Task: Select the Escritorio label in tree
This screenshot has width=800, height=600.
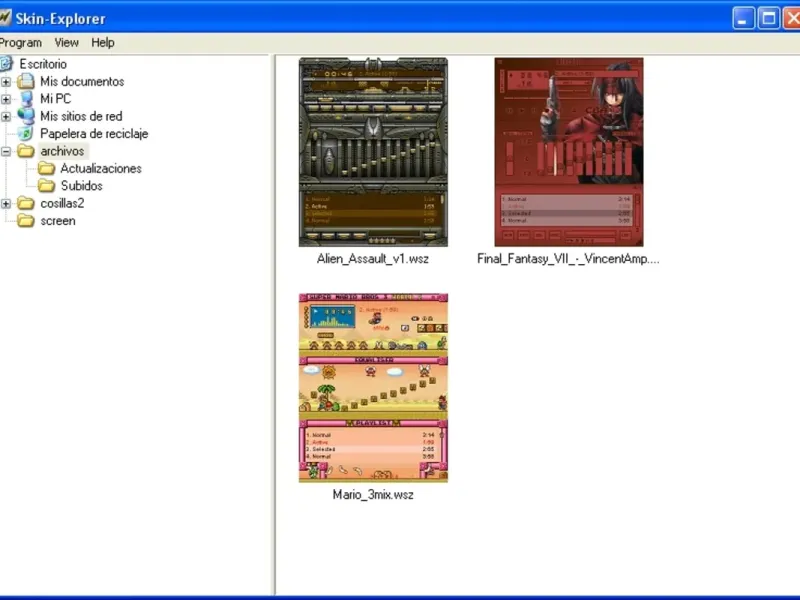Action: click(43, 64)
